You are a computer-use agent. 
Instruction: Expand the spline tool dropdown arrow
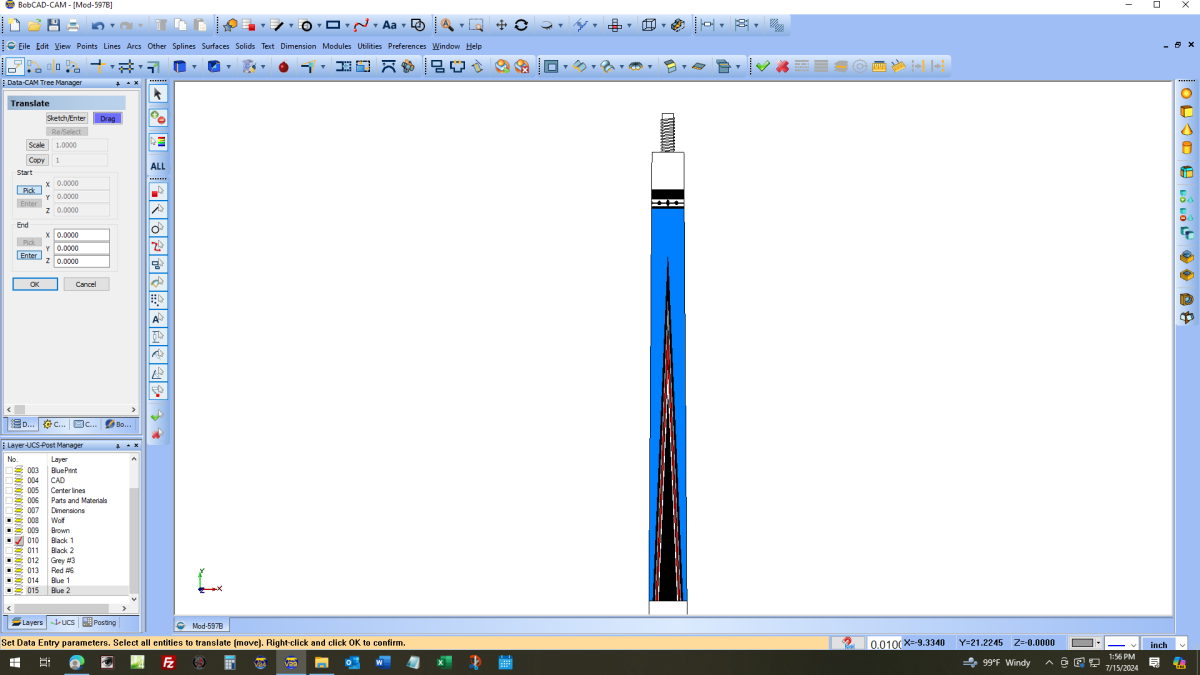(x=374, y=25)
